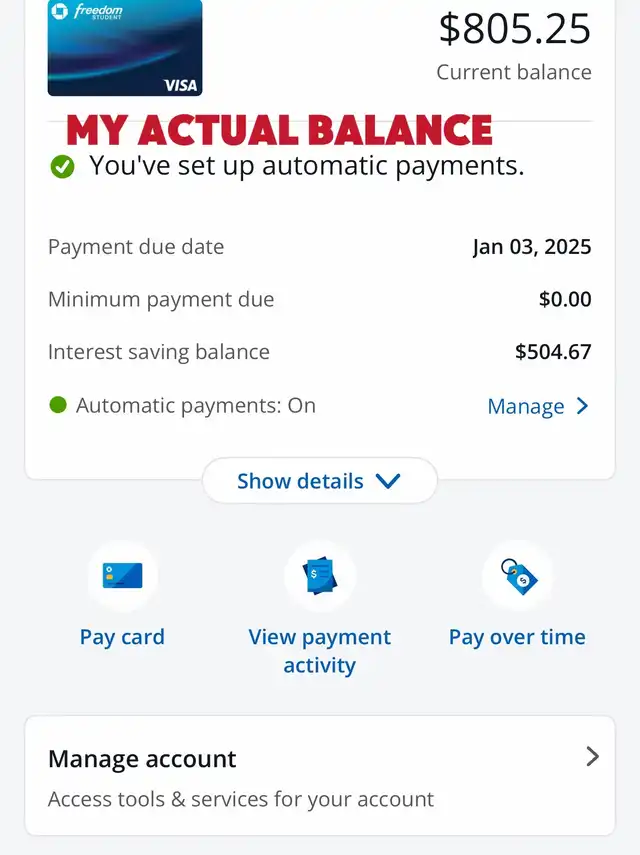Click the green dot beside Automatic payments: On
640x855 pixels.
58,405
